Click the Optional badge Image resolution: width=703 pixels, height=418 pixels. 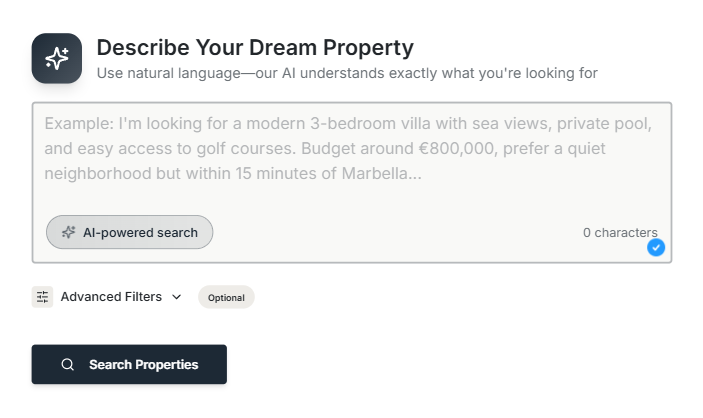tap(226, 298)
